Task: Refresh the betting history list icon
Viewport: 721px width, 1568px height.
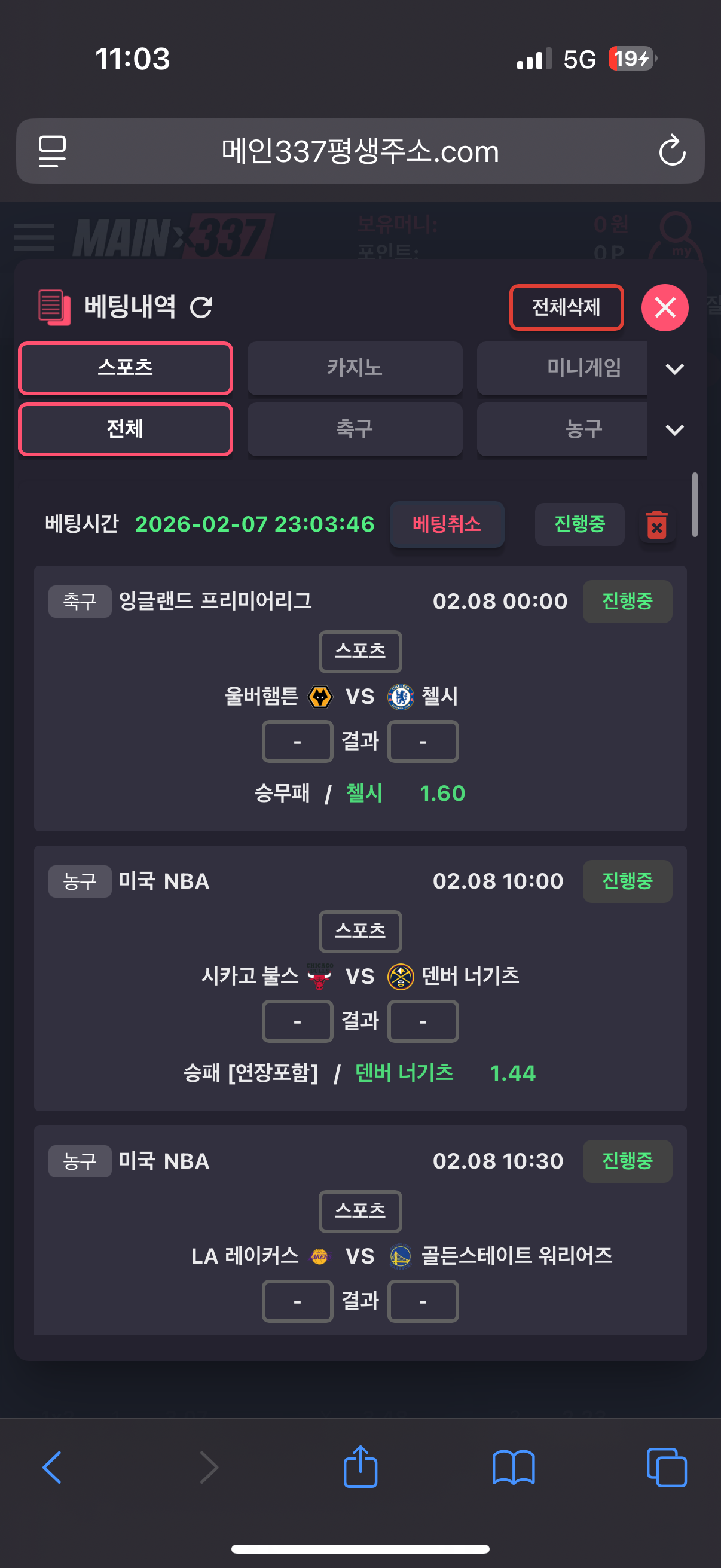Action: [201, 307]
